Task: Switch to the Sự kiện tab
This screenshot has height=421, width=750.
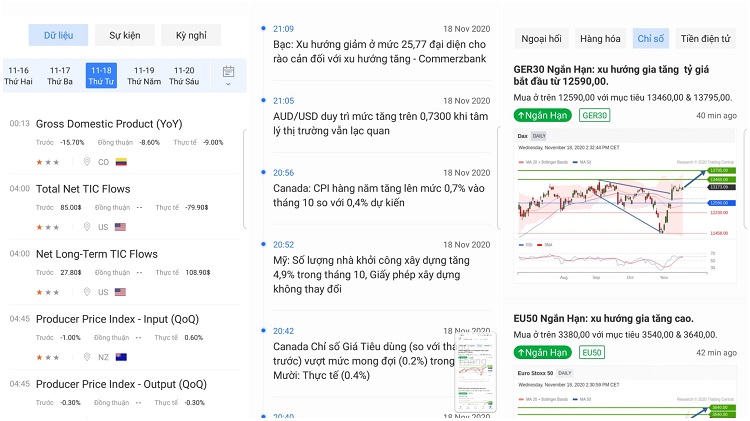Action: (x=124, y=36)
